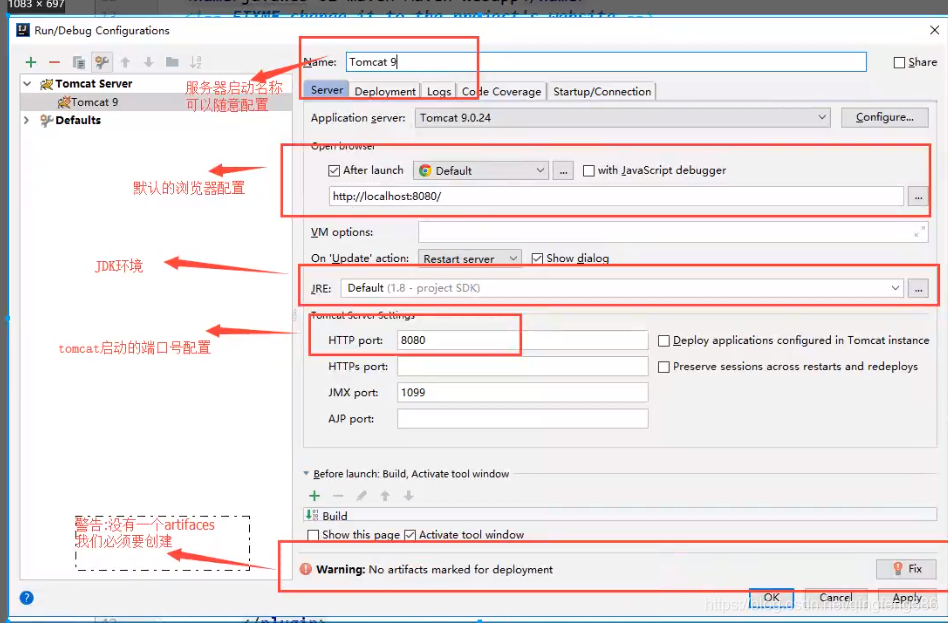
Task: Open edit defaults wrench icon
Action: [102, 62]
